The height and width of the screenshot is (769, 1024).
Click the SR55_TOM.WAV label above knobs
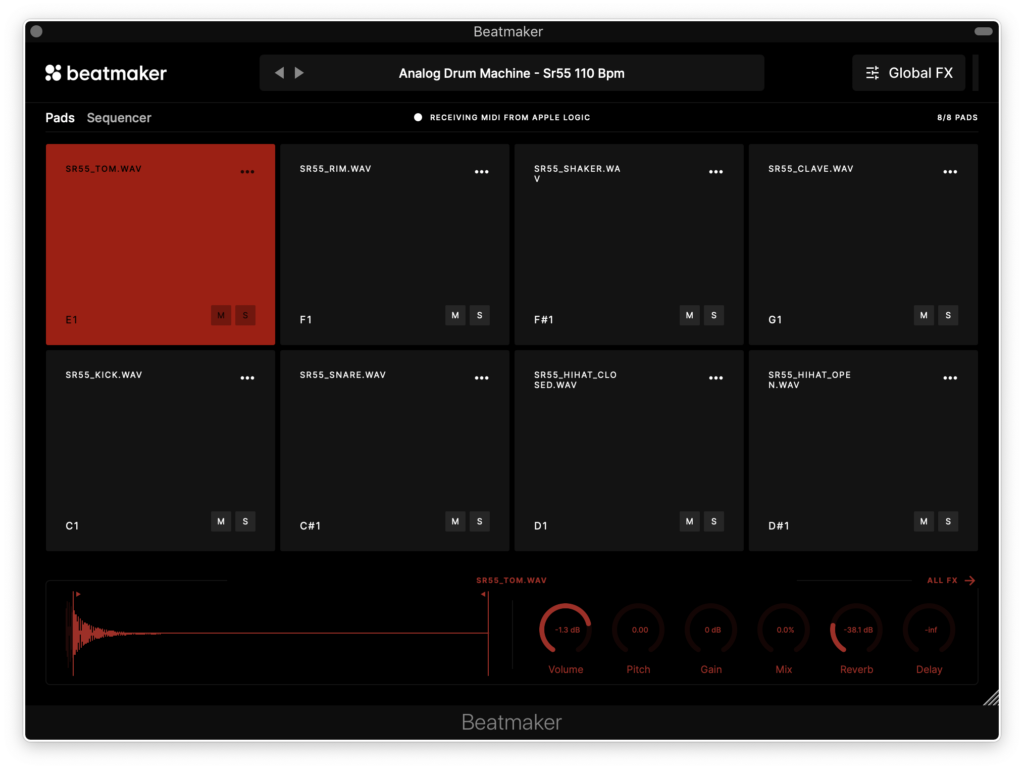click(x=511, y=580)
